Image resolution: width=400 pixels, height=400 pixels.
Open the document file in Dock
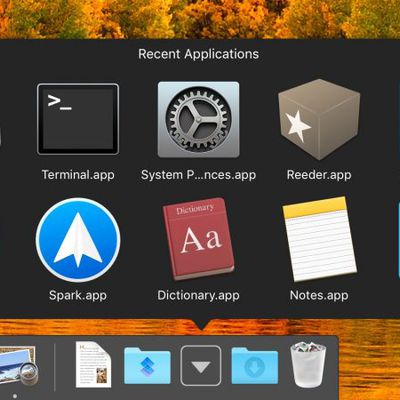click(x=93, y=364)
